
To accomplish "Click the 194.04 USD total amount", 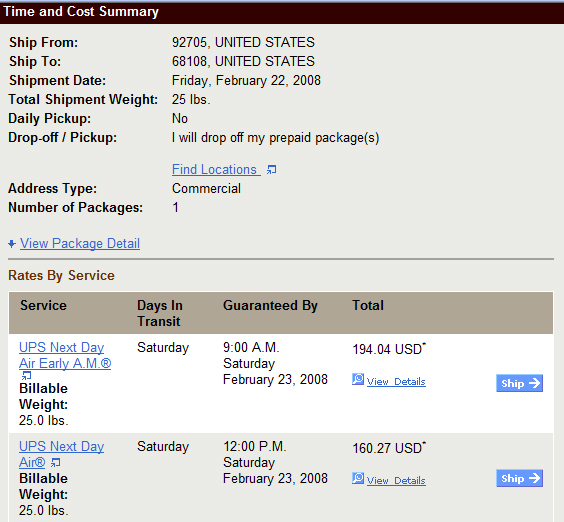I will pyautogui.click(x=389, y=349).
